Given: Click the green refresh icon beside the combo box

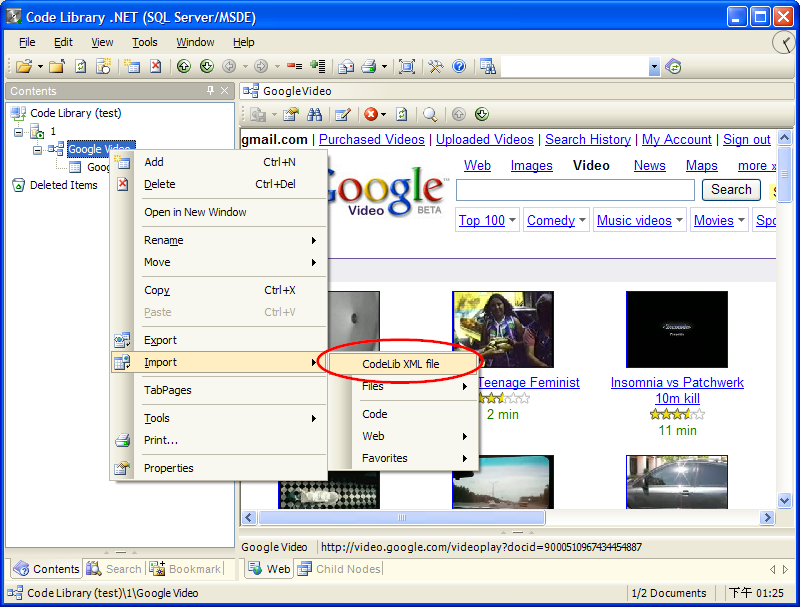Looking at the screenshot, I should pyautogui.click(x=673, y=67).
